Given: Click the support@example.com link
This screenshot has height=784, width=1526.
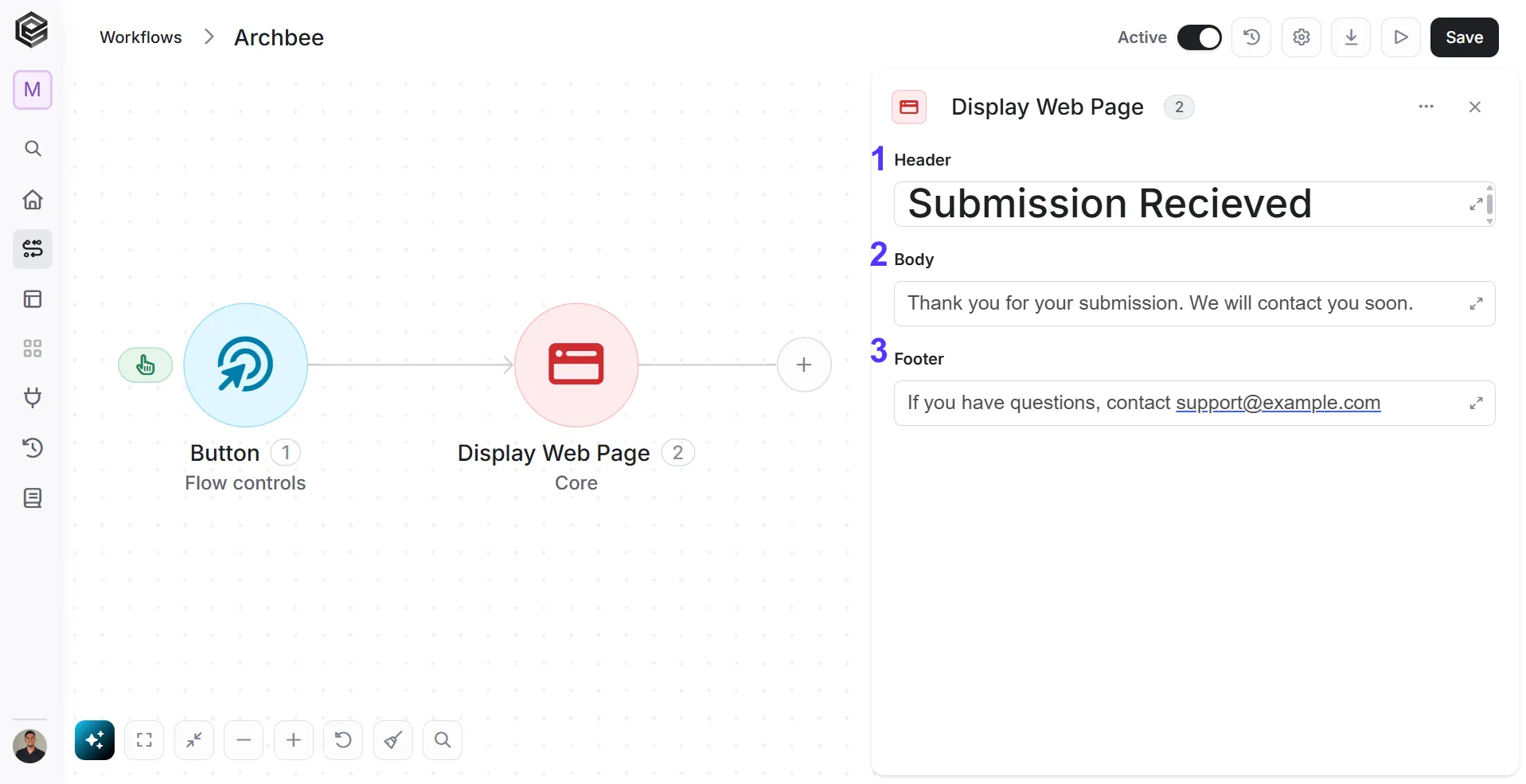Looking at the screenshot, I should (1278, 403).
